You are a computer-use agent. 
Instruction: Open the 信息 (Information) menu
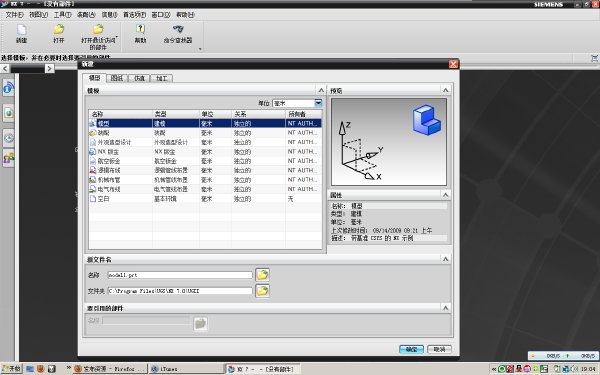pos(109,15)
